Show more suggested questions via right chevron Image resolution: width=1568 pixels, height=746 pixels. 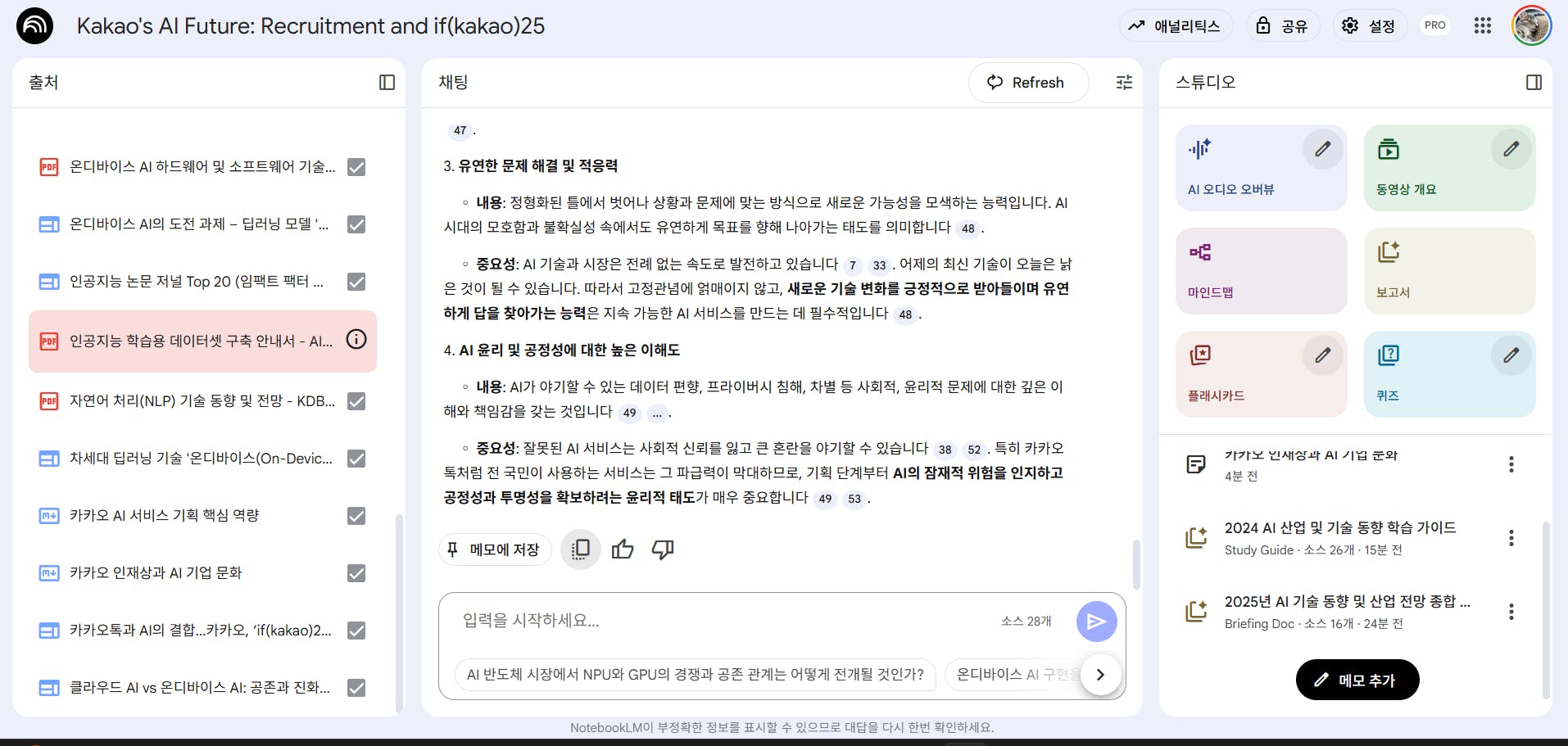coord(1100,674)
